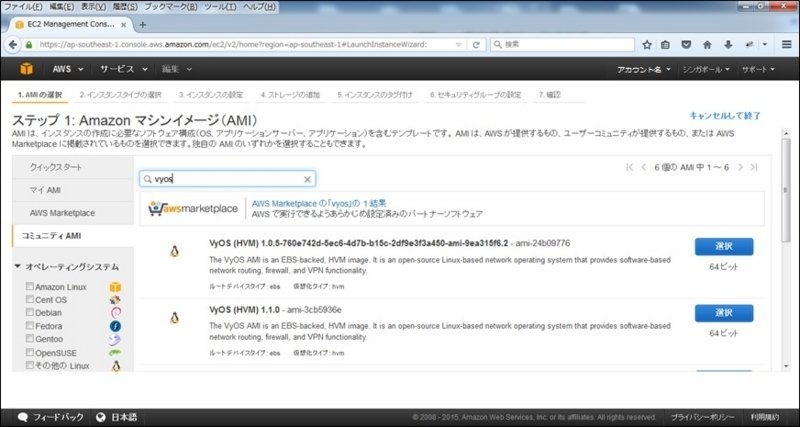
Task: Click the Firefox bookmark star icon
Action: tap(647, 45)
